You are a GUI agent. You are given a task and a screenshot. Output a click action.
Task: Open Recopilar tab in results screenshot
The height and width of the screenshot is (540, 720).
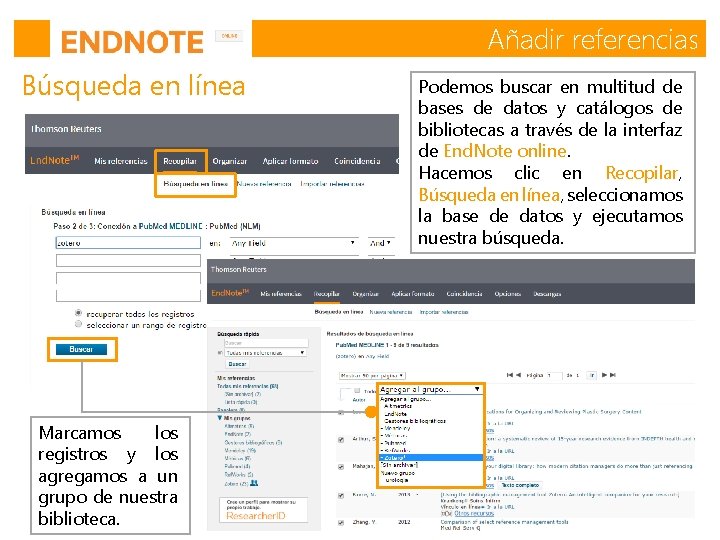pyautogui.click(x=326, y=294)
